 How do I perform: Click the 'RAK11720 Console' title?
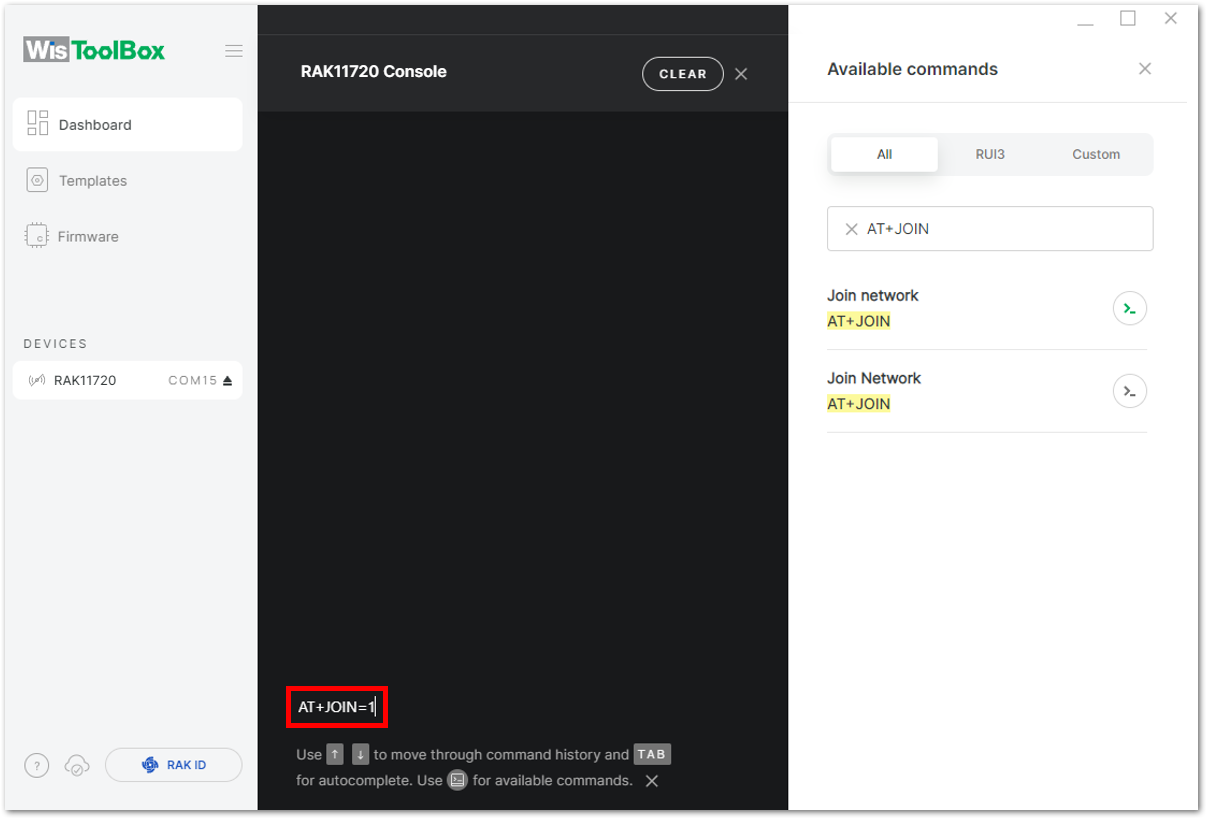374,72
